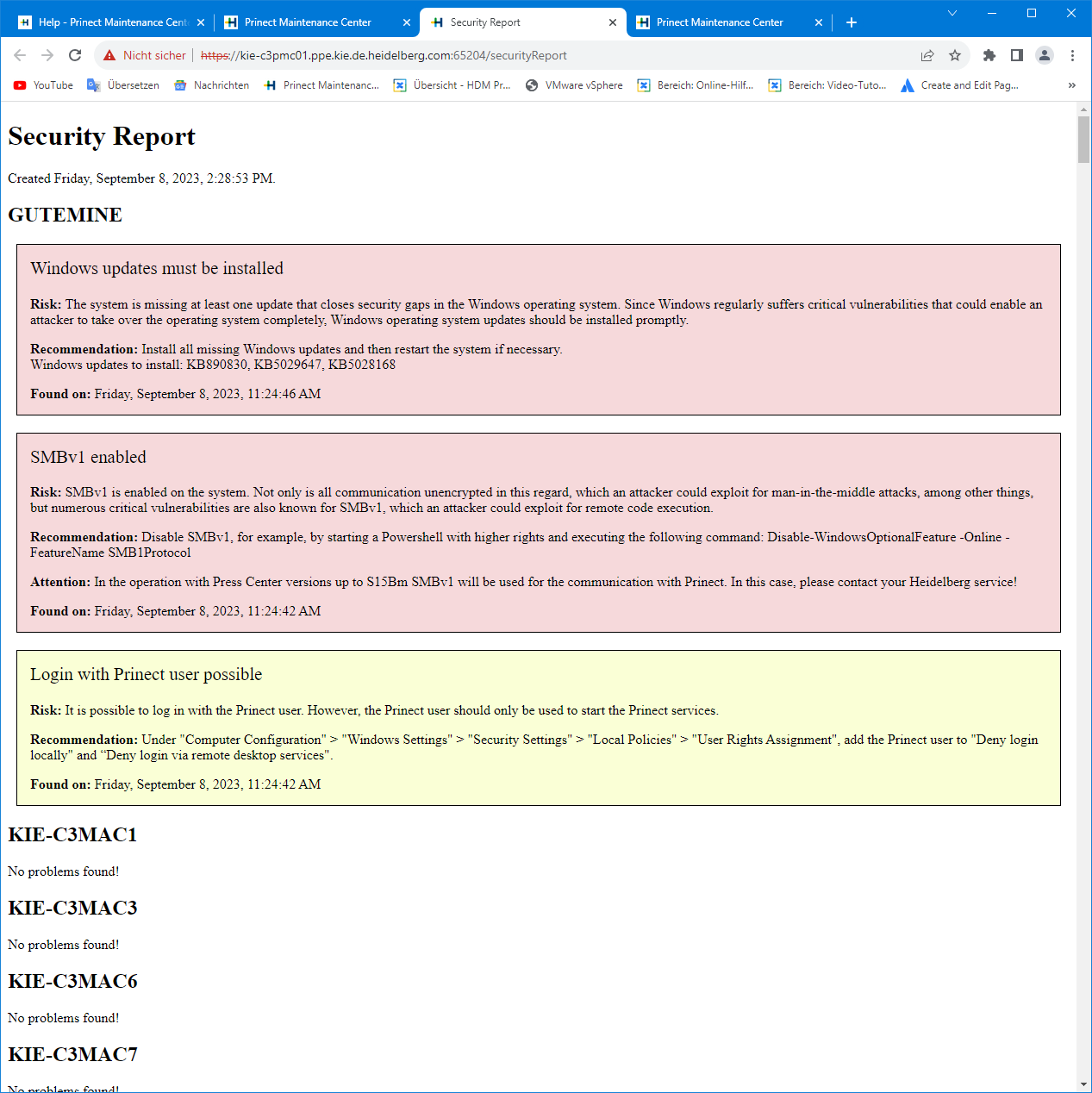Open the Chrome profile avatar

(1044, 54)
